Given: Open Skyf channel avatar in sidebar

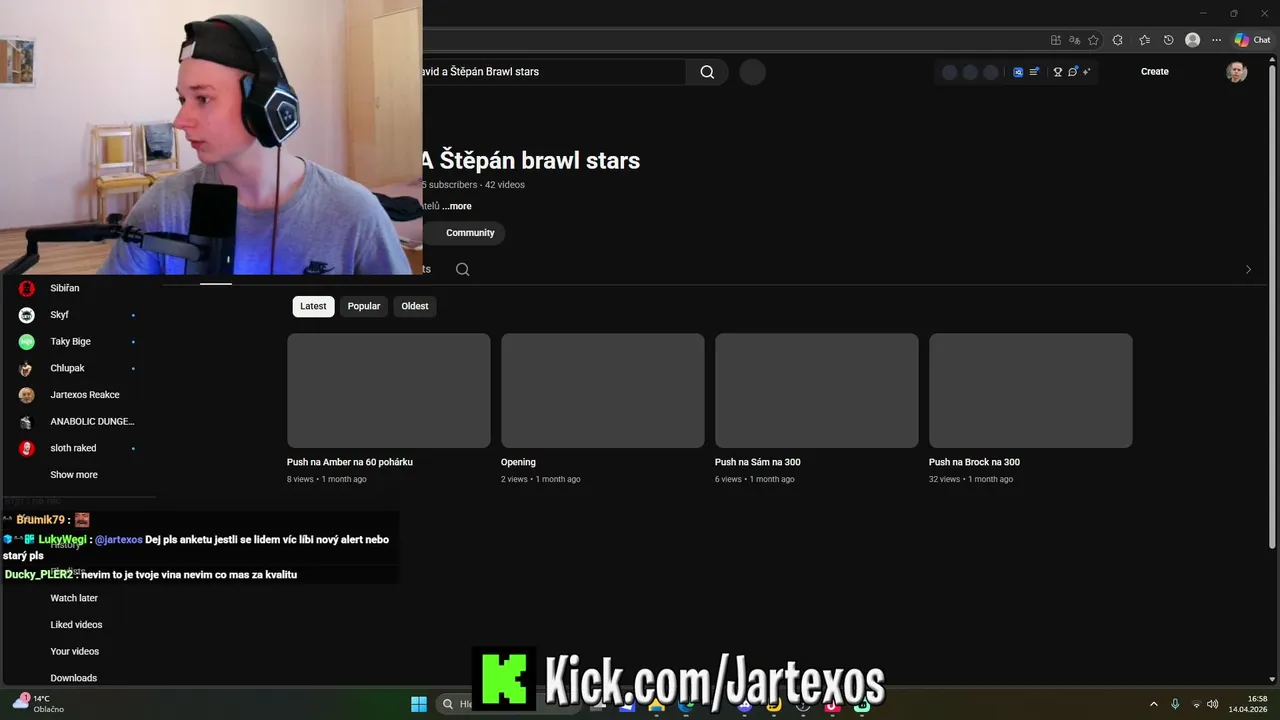Looking at the screenshot, I should pyautogui.click(x=27, y=315).
